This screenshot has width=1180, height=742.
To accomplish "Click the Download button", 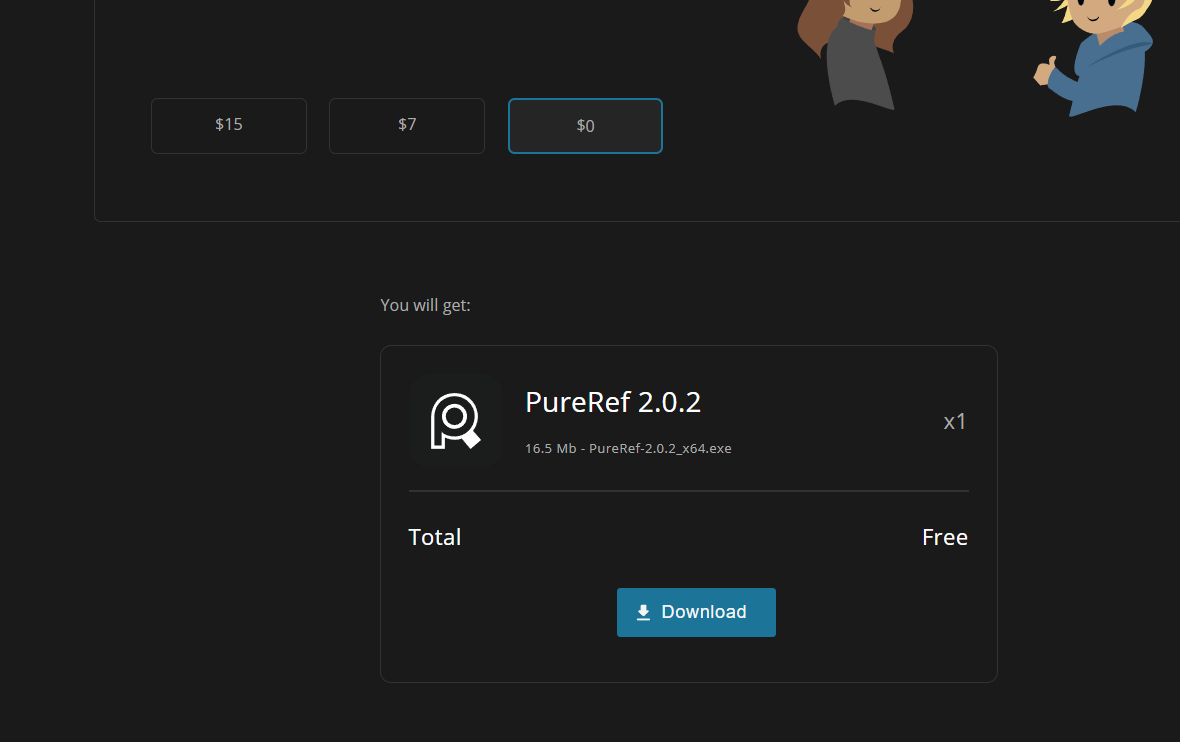I will [x=696, y=612].
